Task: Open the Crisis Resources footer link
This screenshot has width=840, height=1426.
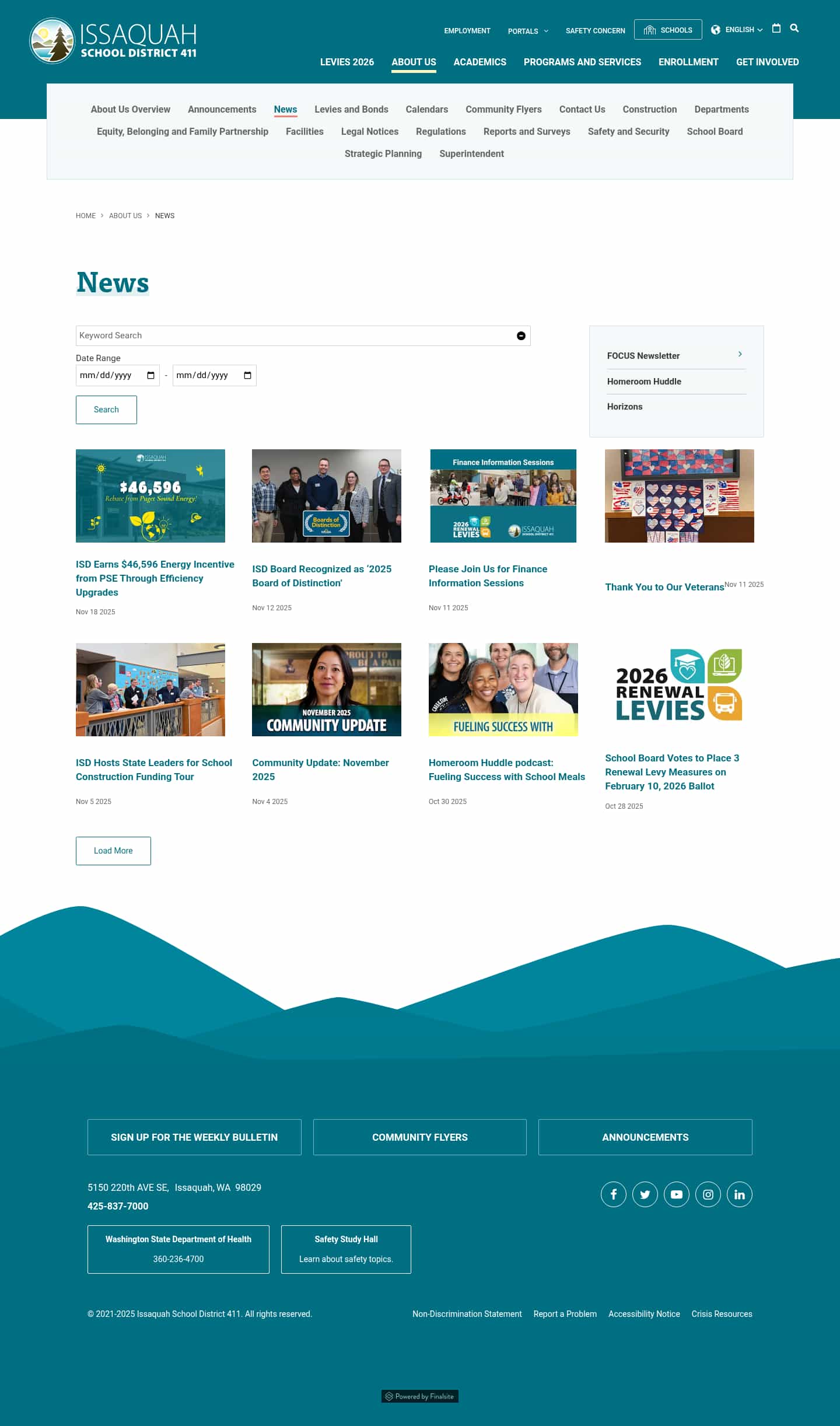Action: 722,1314
